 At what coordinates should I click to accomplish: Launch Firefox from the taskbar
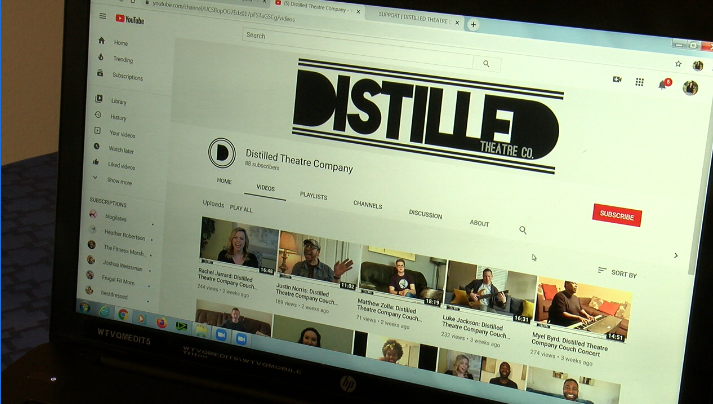[161, 323]
